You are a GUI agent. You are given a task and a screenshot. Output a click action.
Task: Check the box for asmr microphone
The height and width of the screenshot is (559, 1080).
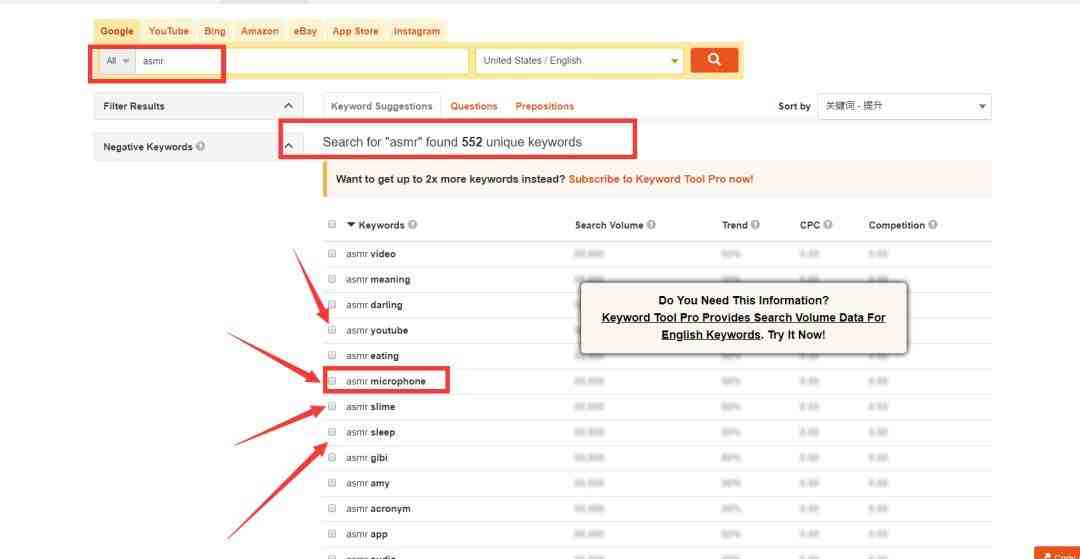point(332,381)
